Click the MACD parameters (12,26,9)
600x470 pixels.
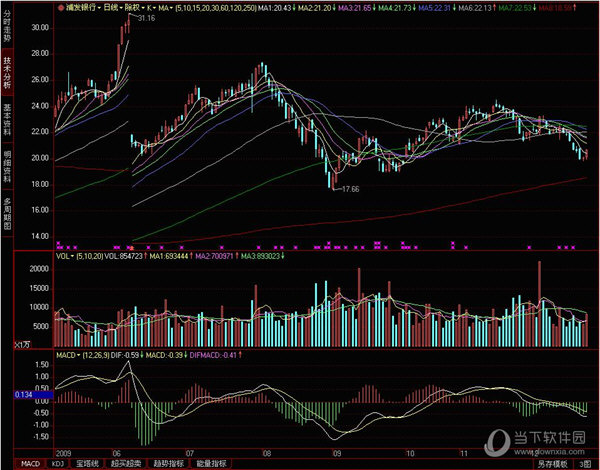pos(96,355)
